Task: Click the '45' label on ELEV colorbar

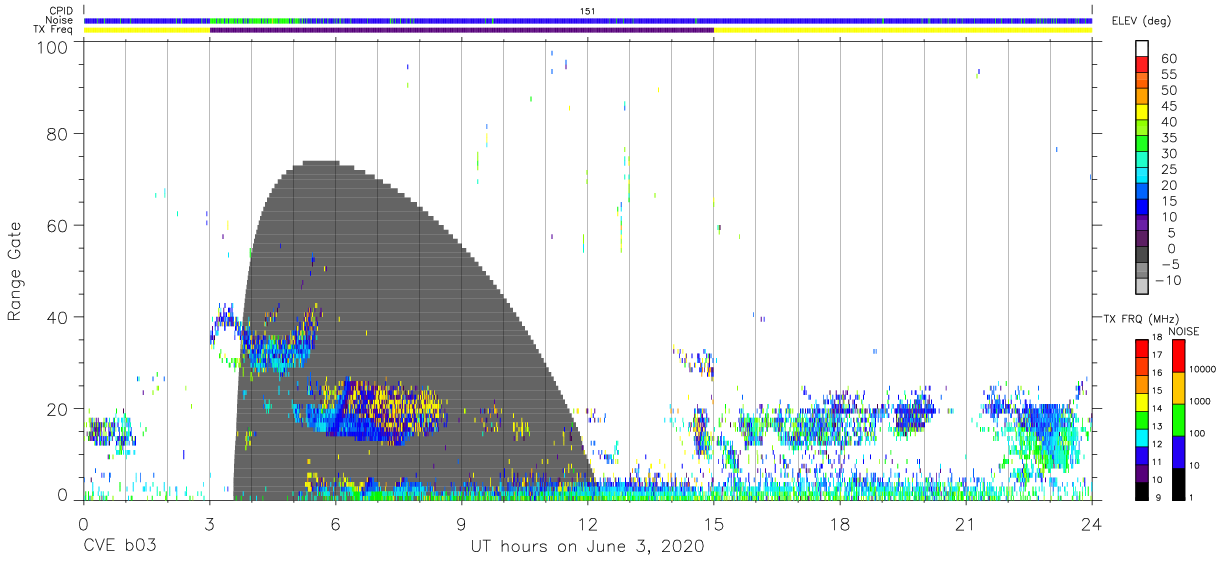Action: pos(1168,106)
